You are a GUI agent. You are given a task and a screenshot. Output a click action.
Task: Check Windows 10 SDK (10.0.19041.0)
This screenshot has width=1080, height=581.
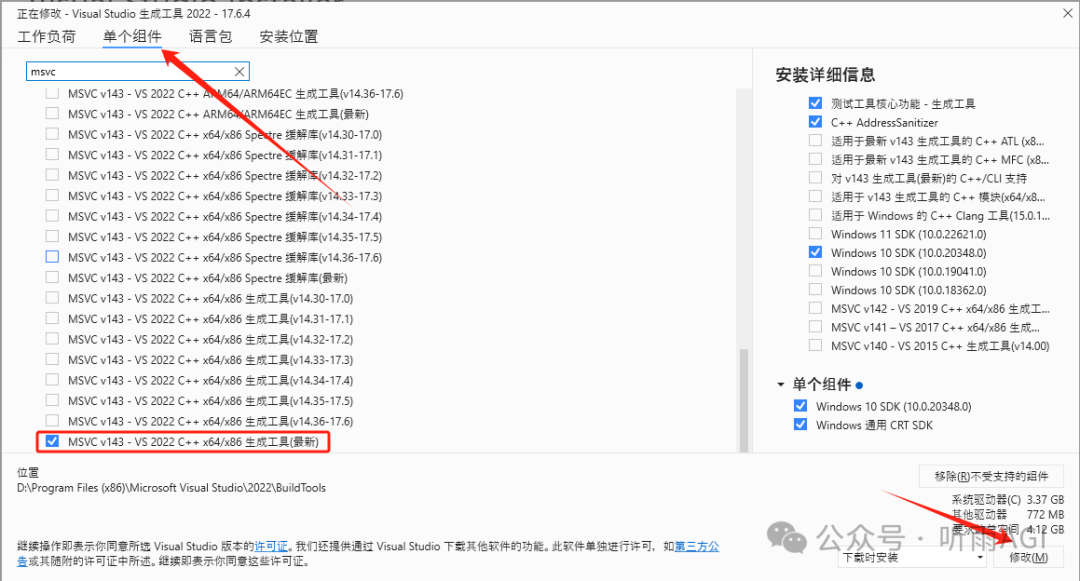click(816, 271)
